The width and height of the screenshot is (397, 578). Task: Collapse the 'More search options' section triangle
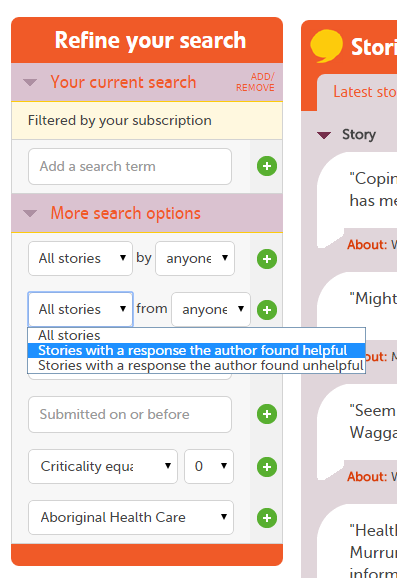(x=30, y=213)
